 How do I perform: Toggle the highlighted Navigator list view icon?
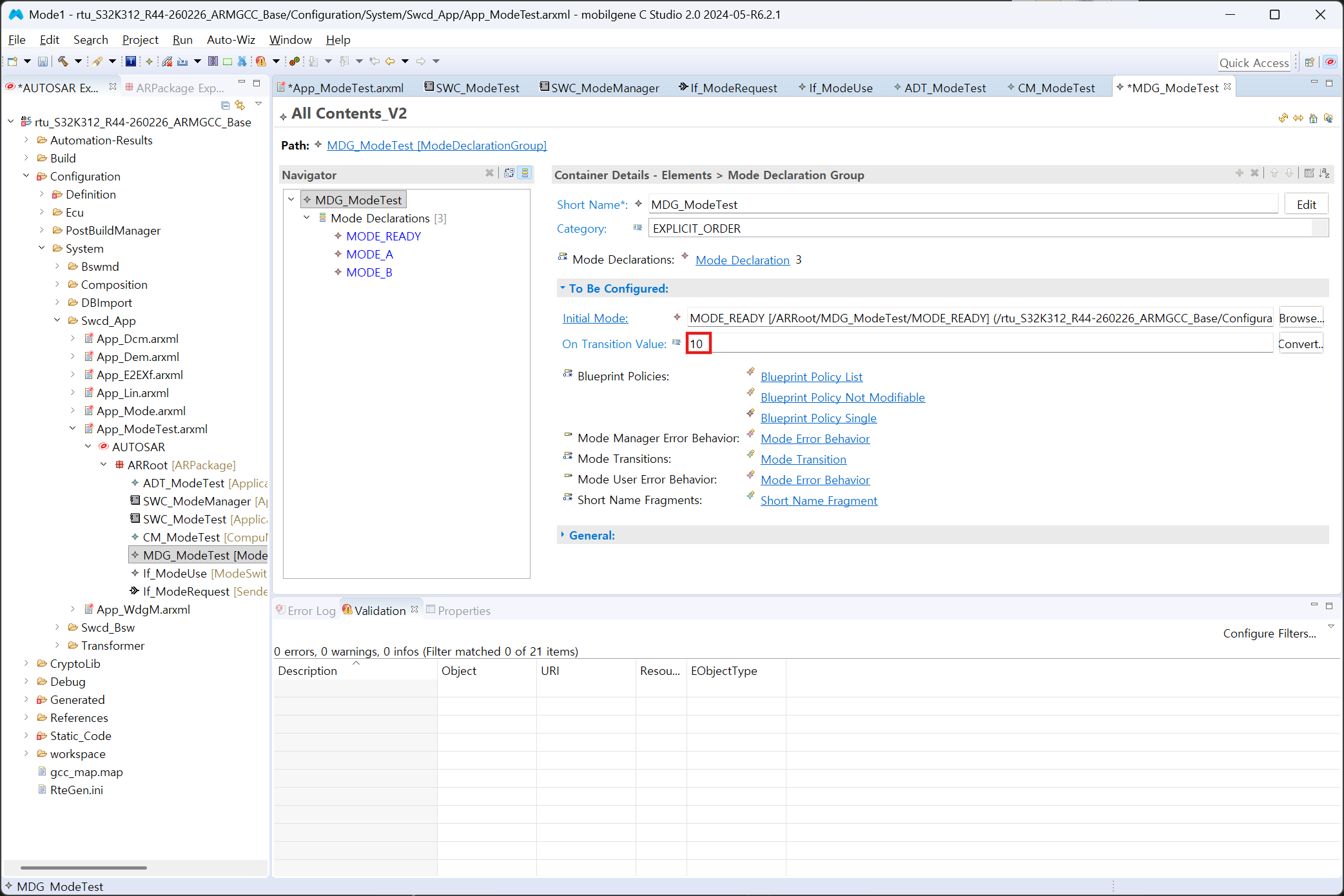click(525, 173)
